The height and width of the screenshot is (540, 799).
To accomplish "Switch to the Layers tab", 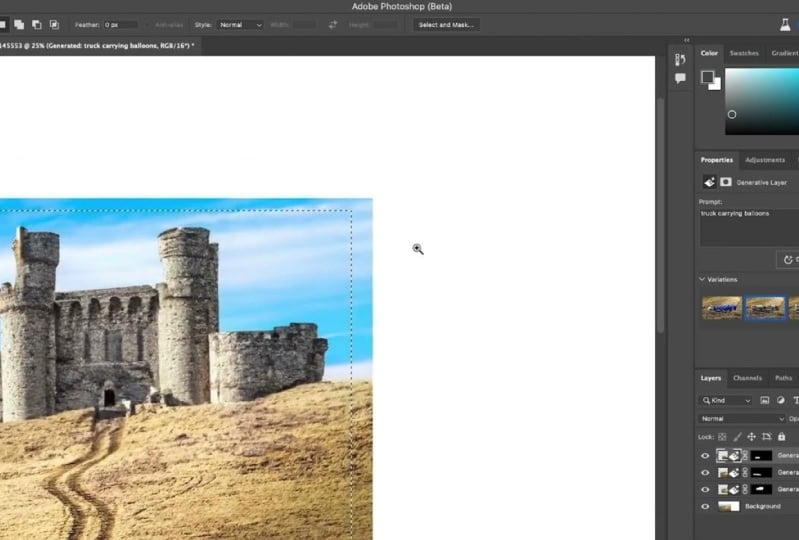I will tap(710, 378).
